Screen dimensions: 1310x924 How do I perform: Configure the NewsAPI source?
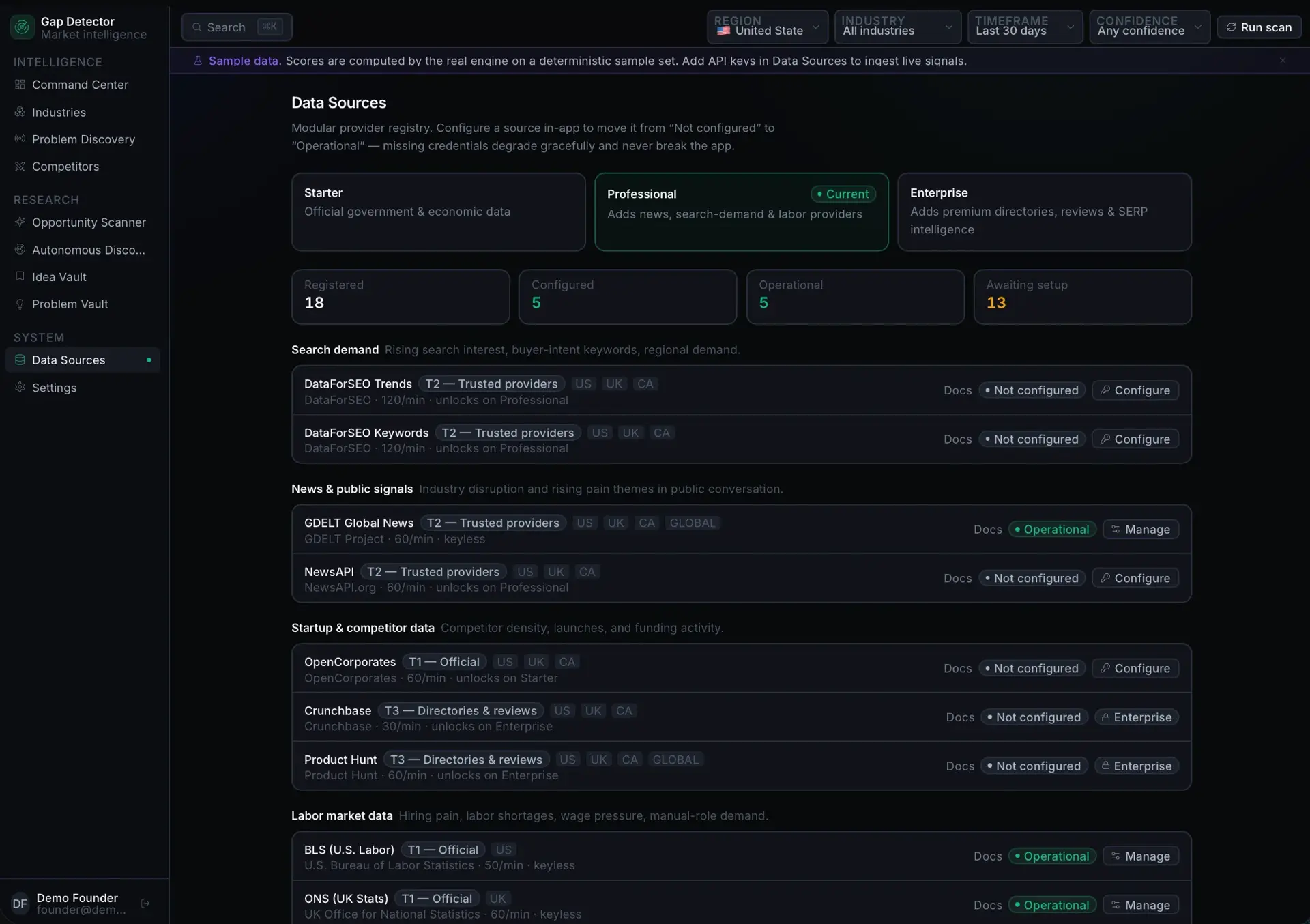coord(1135,578)
